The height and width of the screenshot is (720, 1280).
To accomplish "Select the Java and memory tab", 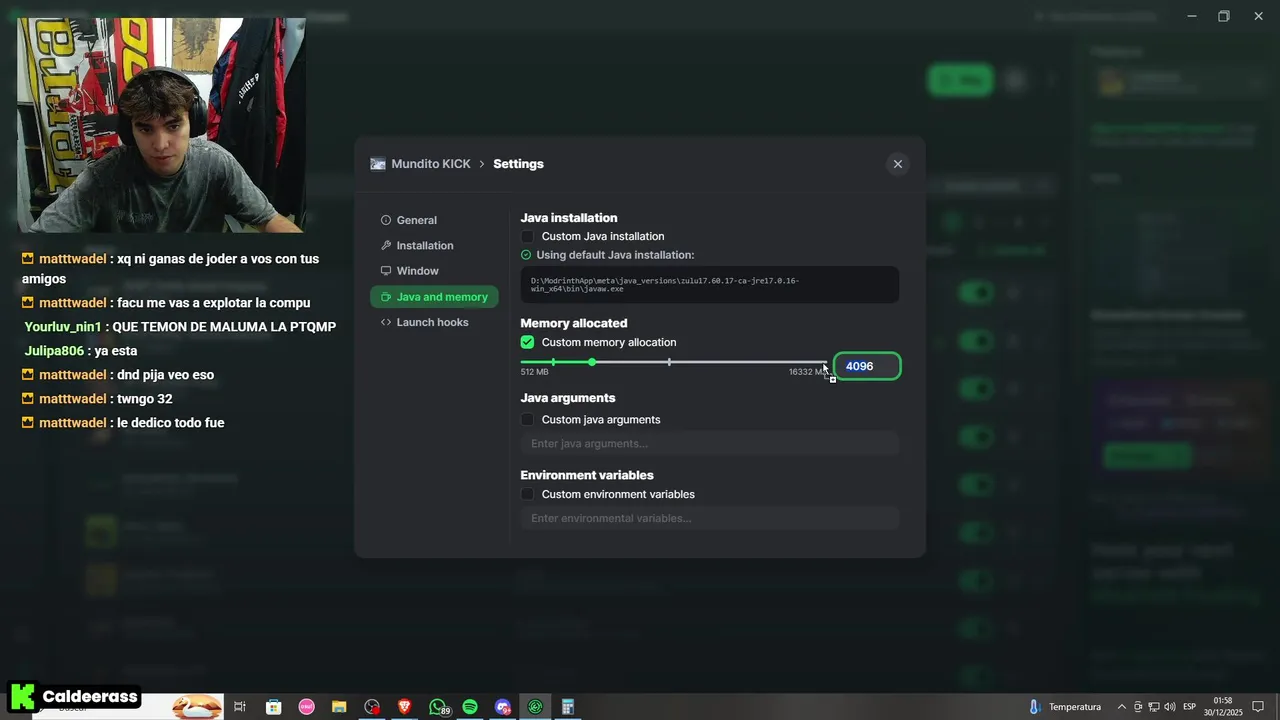I will pyautogui.click(x=434, y=297).
